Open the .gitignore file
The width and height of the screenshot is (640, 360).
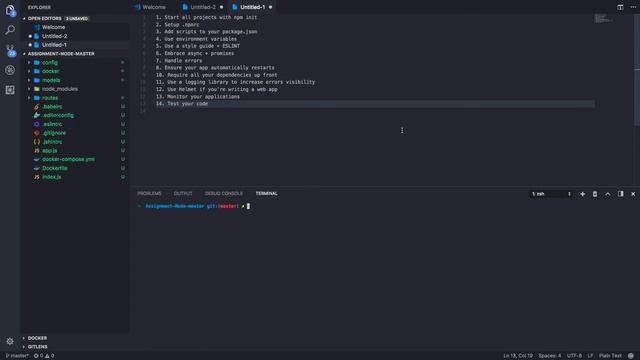coord(54,133)
